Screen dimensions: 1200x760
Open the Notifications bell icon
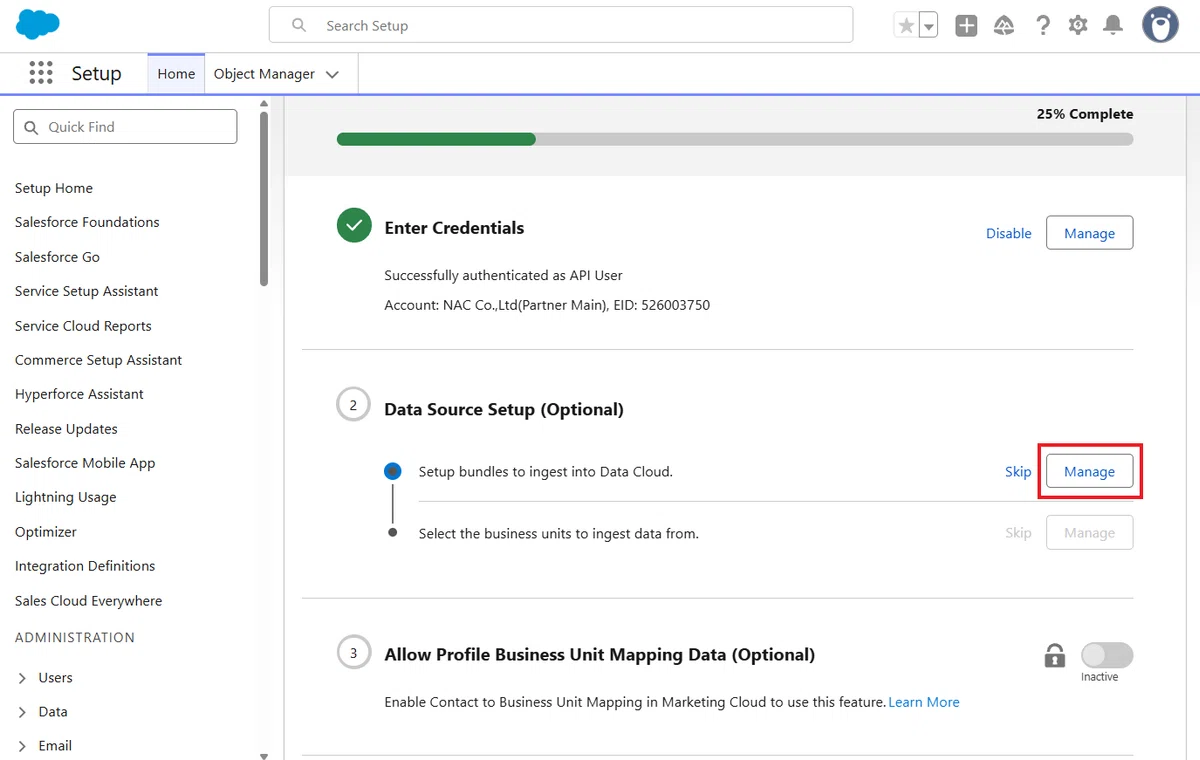click(1113, 25)
